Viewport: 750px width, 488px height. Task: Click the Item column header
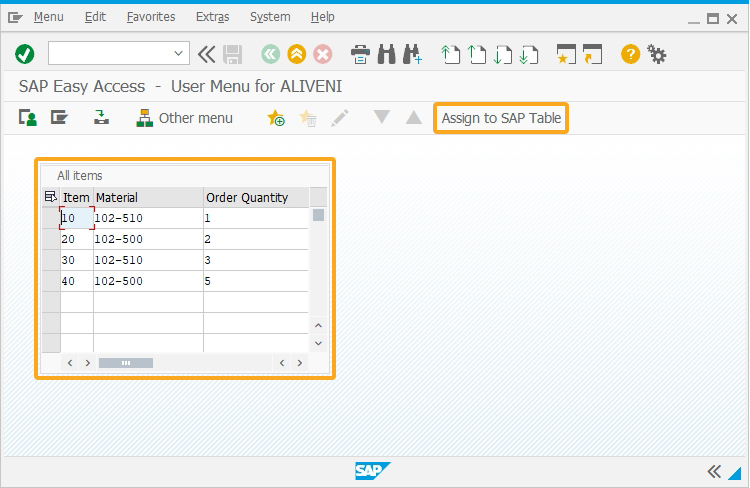(77, 197)
